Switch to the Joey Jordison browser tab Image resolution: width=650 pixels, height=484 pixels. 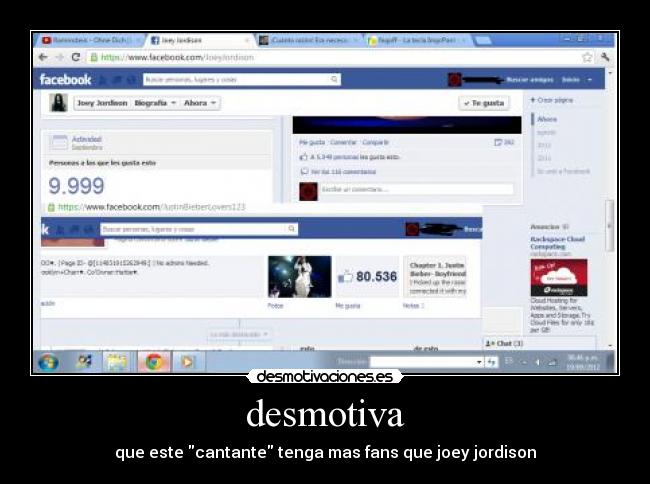coord(199,40)
